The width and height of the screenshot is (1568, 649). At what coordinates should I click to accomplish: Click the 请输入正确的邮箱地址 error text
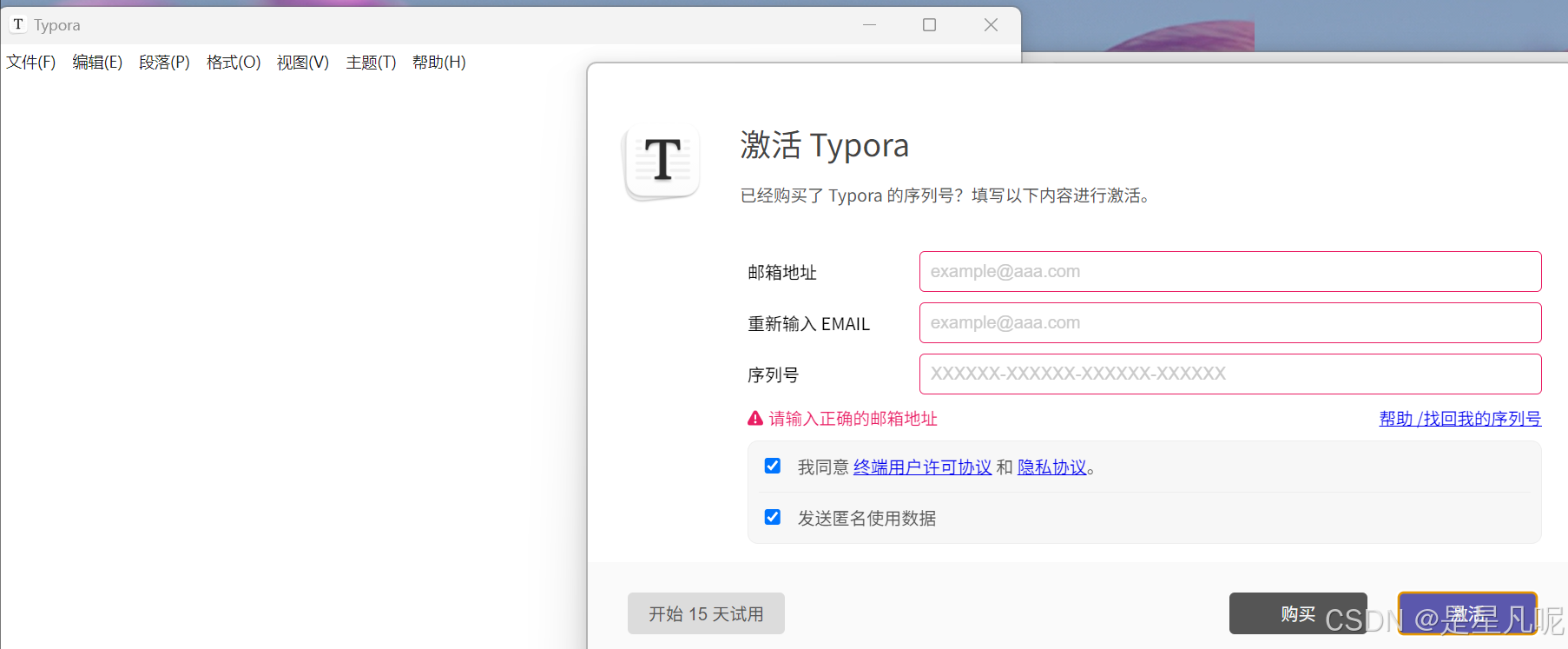click(x=853, y=419)
